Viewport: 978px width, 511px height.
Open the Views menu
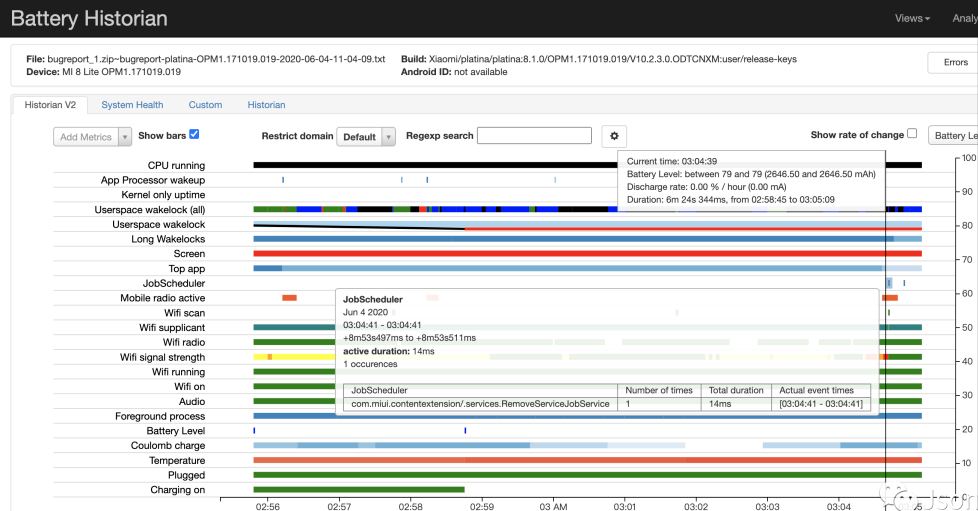911,18
